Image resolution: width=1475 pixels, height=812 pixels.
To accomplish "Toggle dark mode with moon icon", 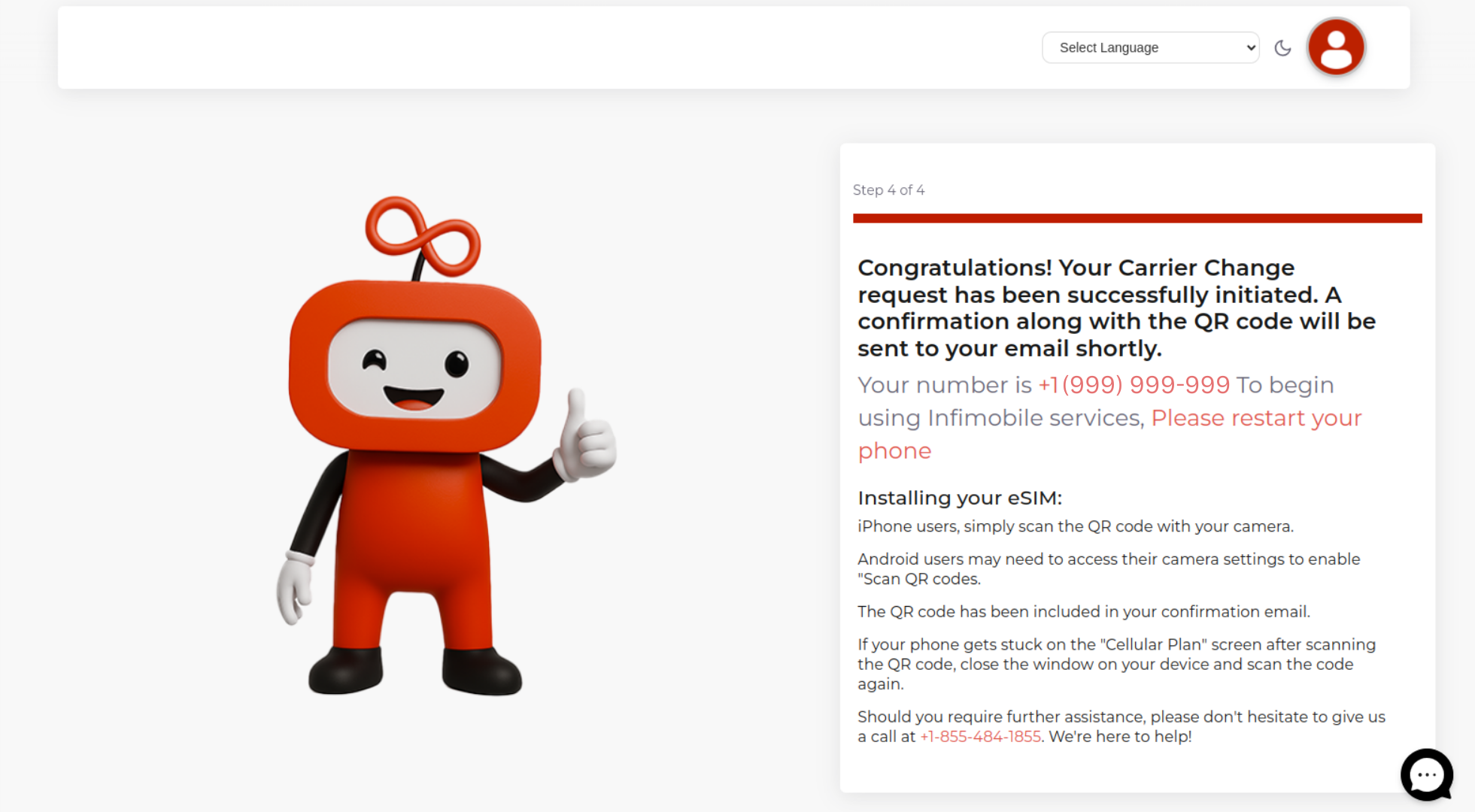I will tap(1282, 48).
